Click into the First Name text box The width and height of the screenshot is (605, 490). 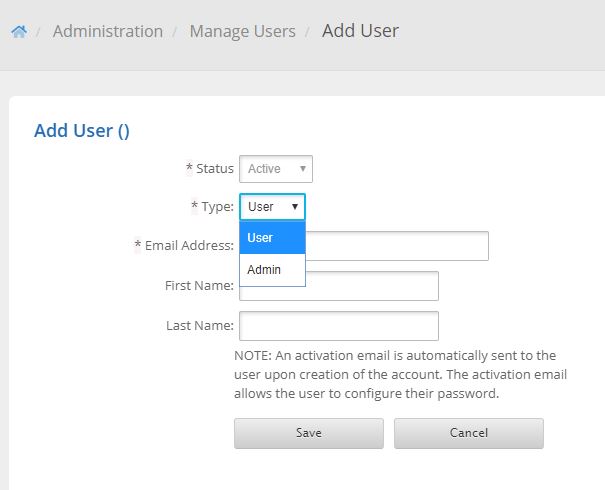(340, 286)
